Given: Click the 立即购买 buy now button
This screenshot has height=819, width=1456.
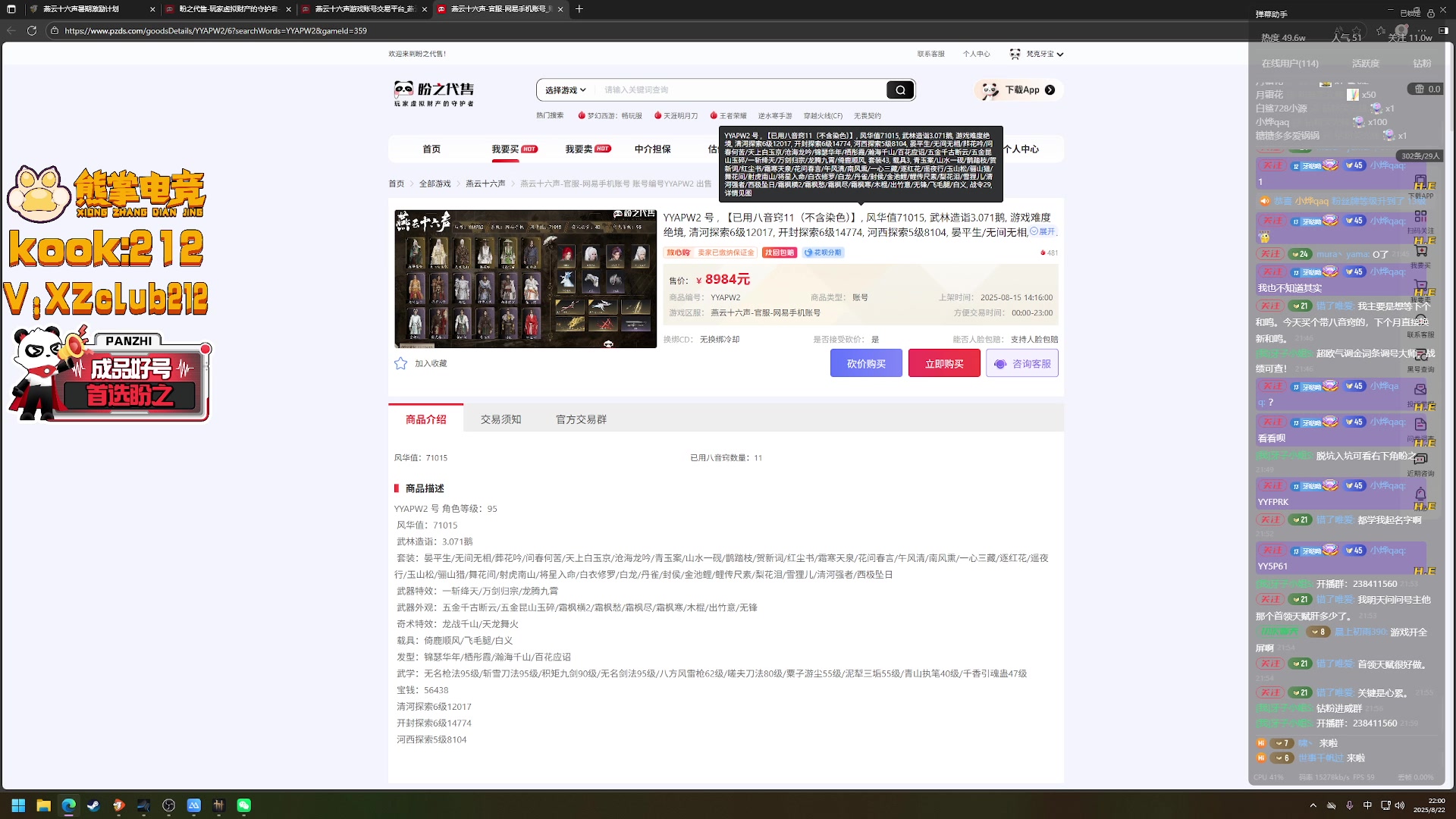Looking at the screenshot, I should pos(944,363).
